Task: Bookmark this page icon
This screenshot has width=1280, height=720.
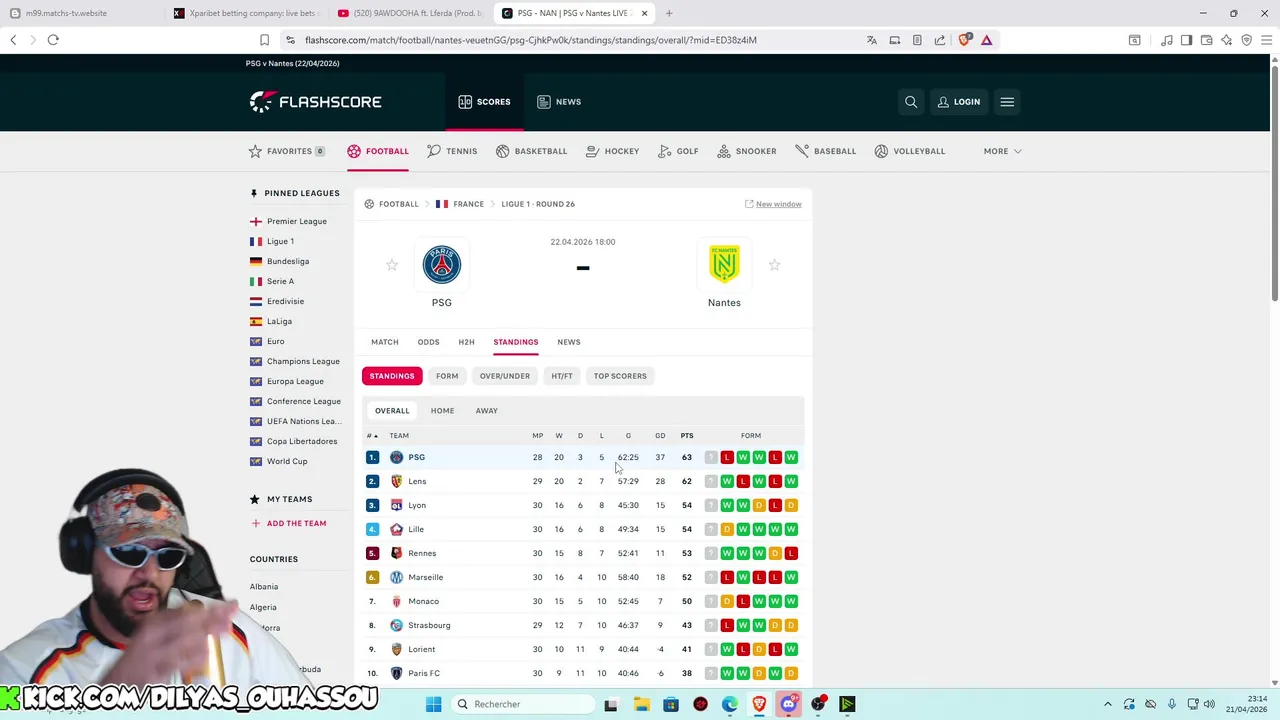Action: pos(264,40)
